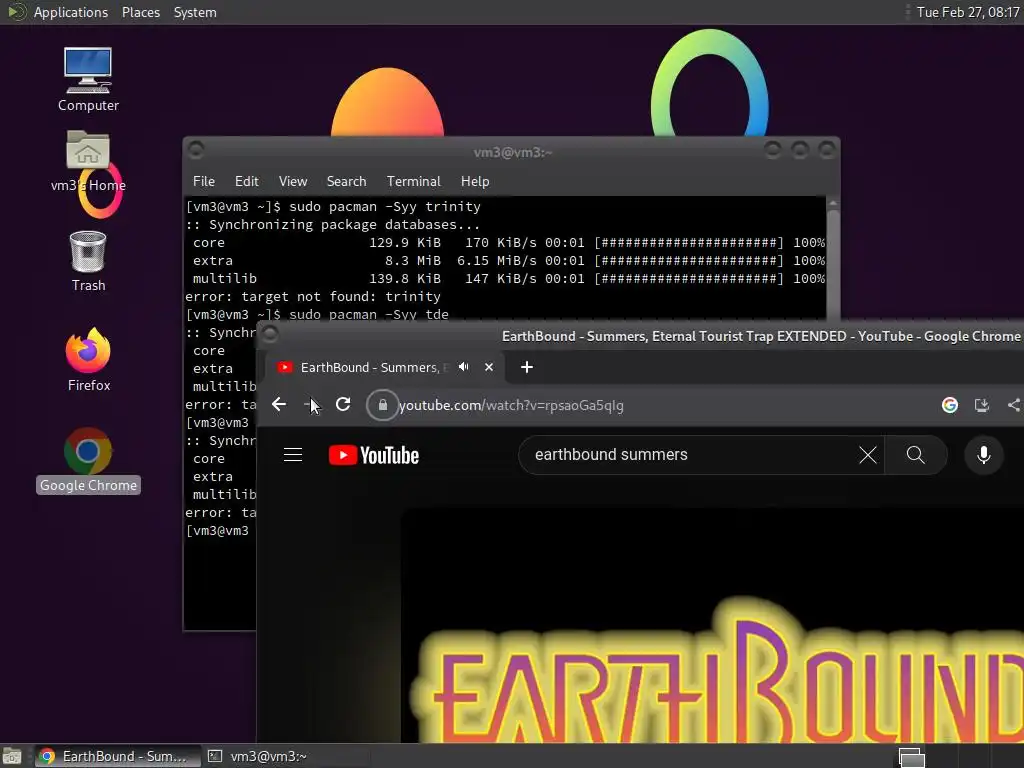
Task: Click the YouTube search magnifier button
Action: click(x=916, y=455)
